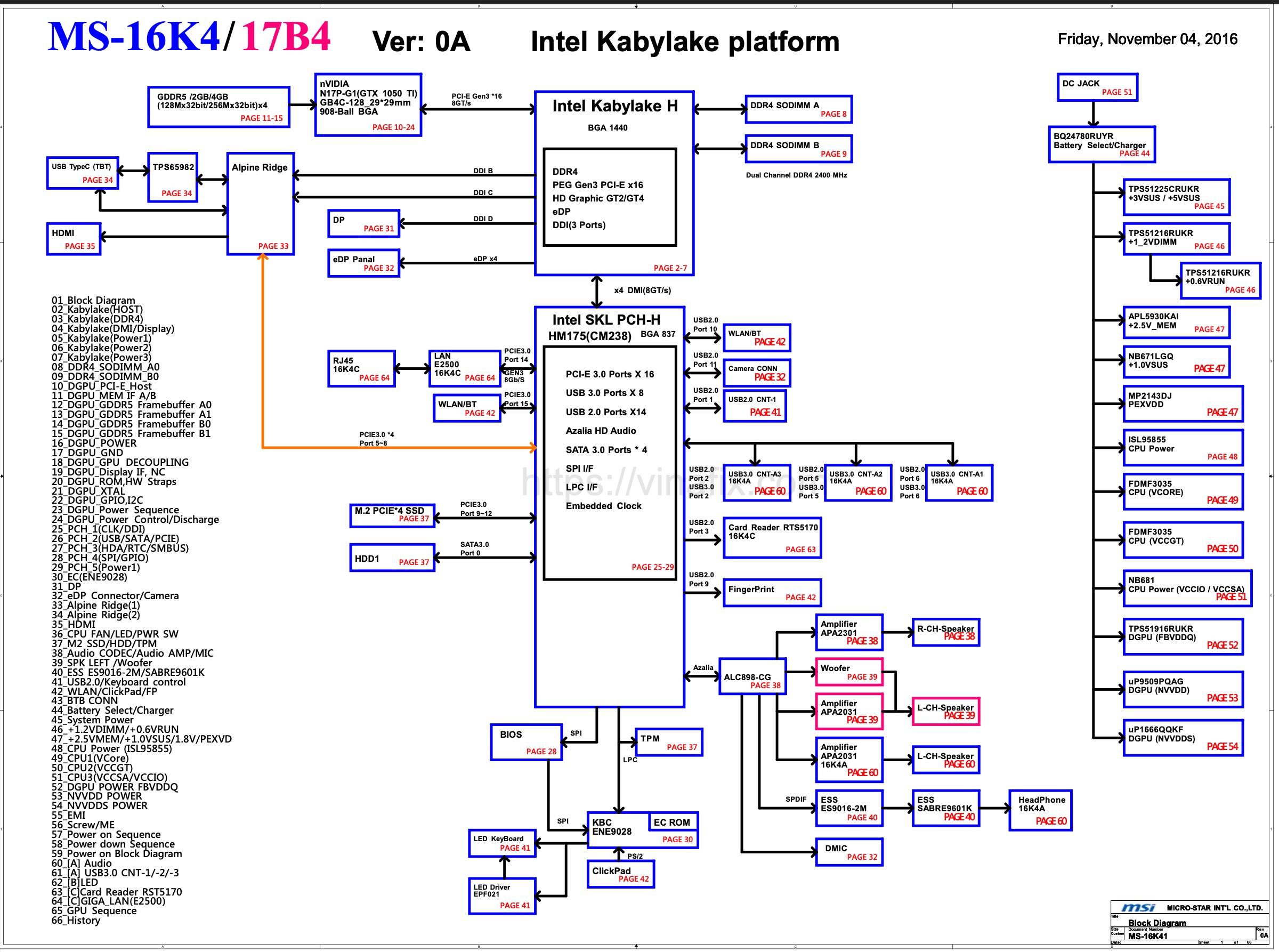This screenshot has height=952, width=1279.
Task: Click index entry 59_Power on Block Diagram
Action: [117, 853]
